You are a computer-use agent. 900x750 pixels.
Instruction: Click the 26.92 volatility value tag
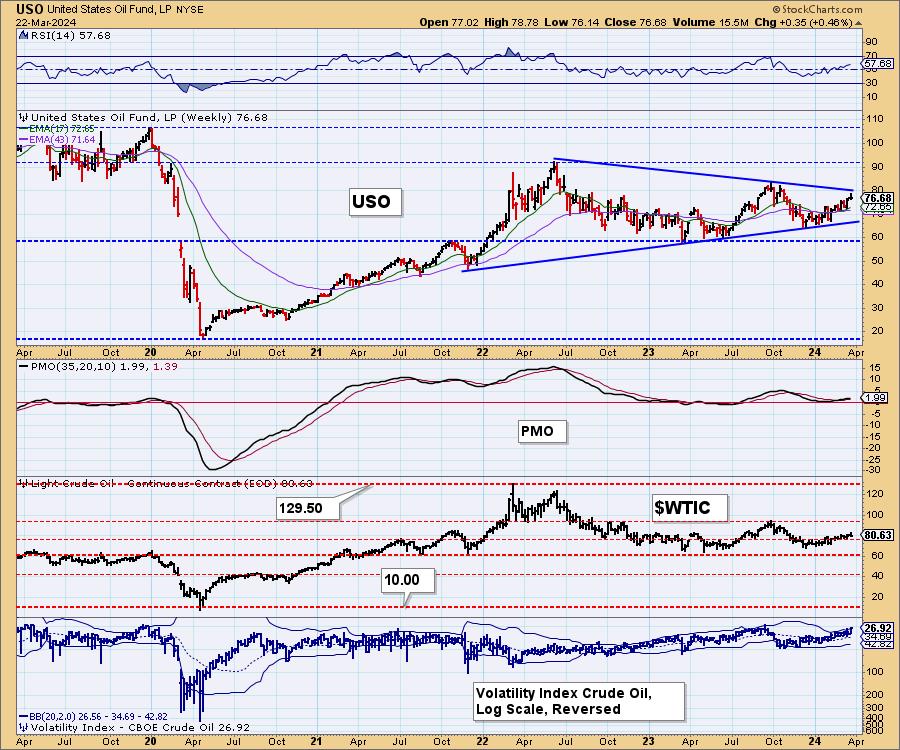pos(878,628)
